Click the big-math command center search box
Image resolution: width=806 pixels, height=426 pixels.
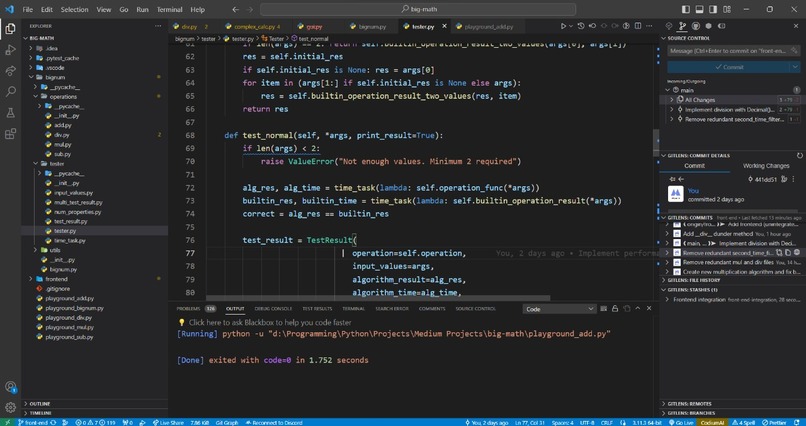click(x=418, y=9)
